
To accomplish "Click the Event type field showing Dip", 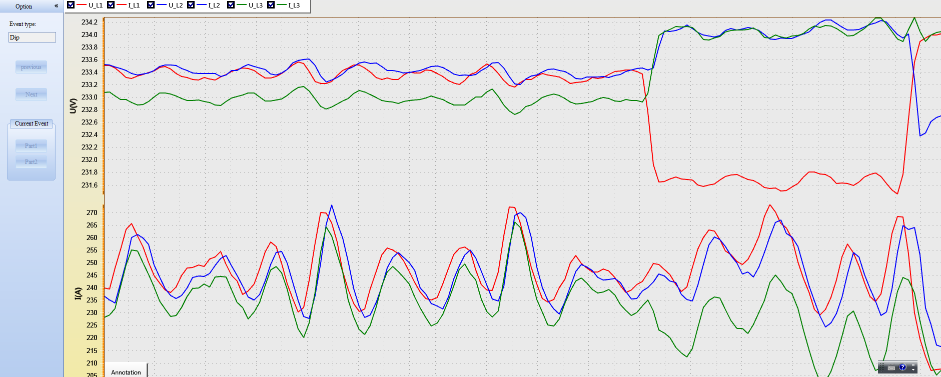I will point(32,37).
